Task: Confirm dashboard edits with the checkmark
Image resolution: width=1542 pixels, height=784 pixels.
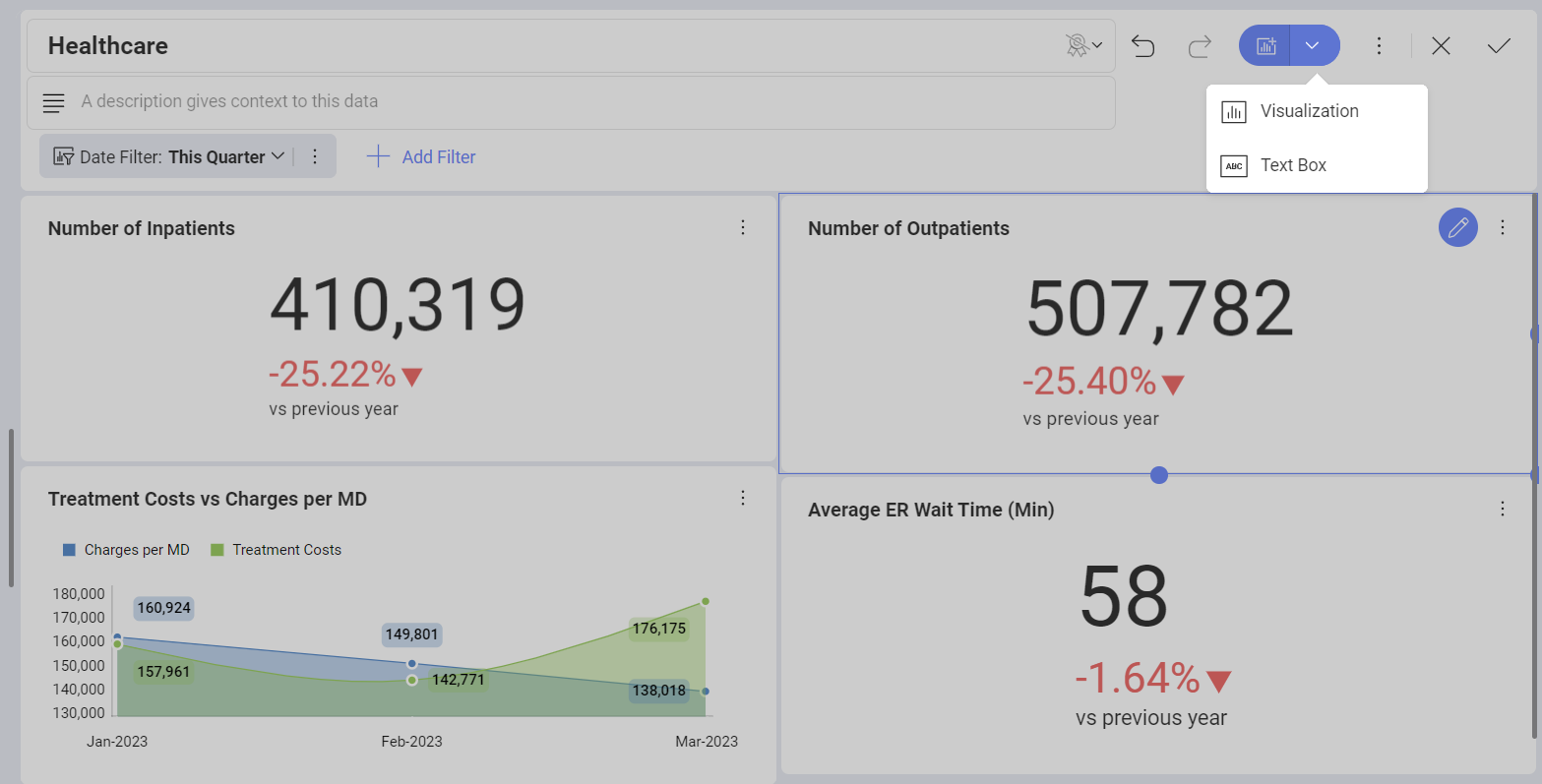Action: pyautogui.click(x=1499, y=46)
